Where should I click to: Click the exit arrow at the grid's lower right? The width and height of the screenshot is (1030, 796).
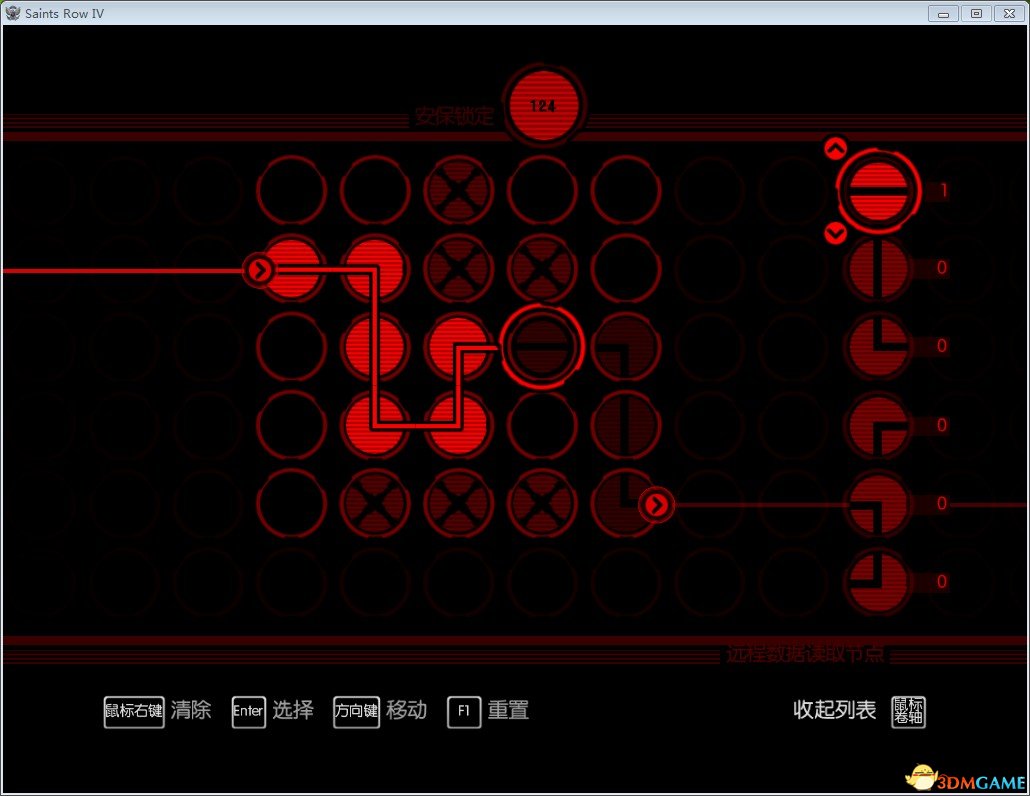[656, 504]
